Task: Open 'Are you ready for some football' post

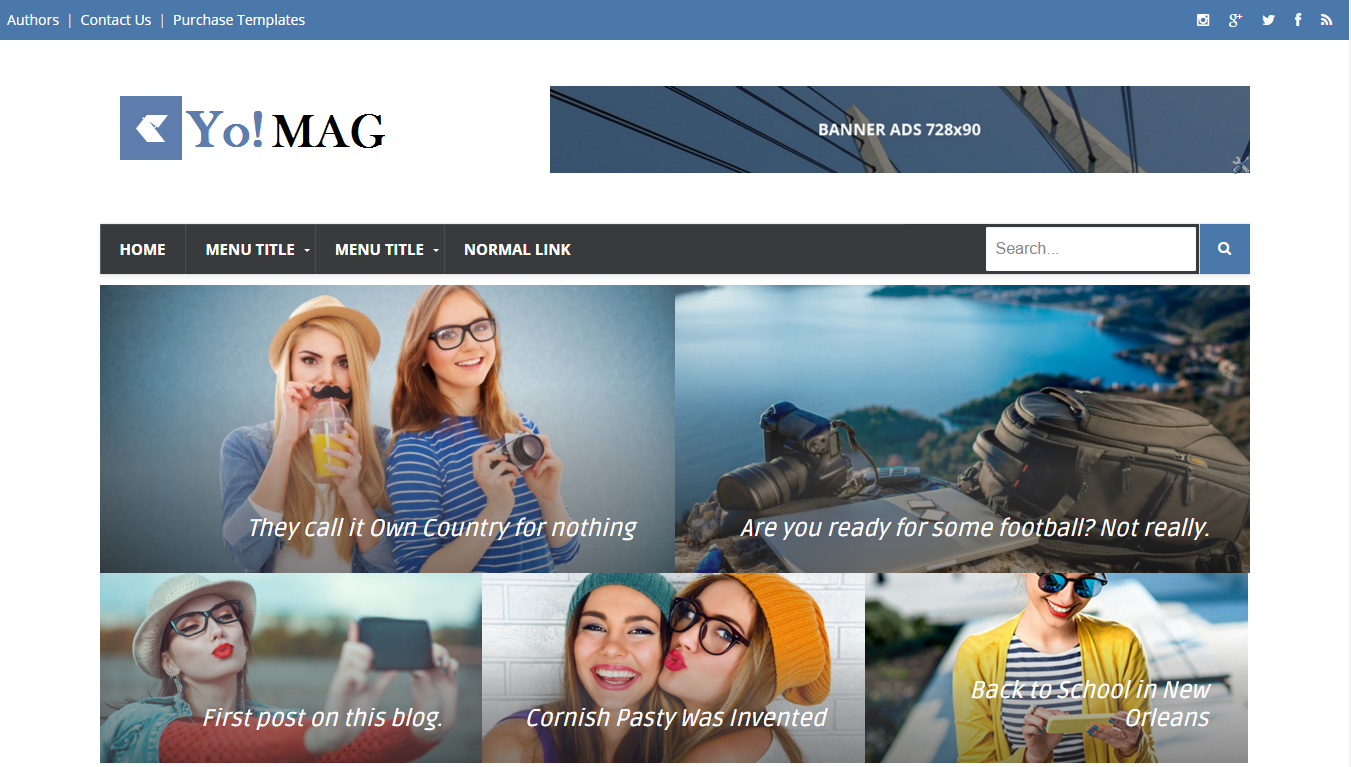Action: [x=975, y=527]
